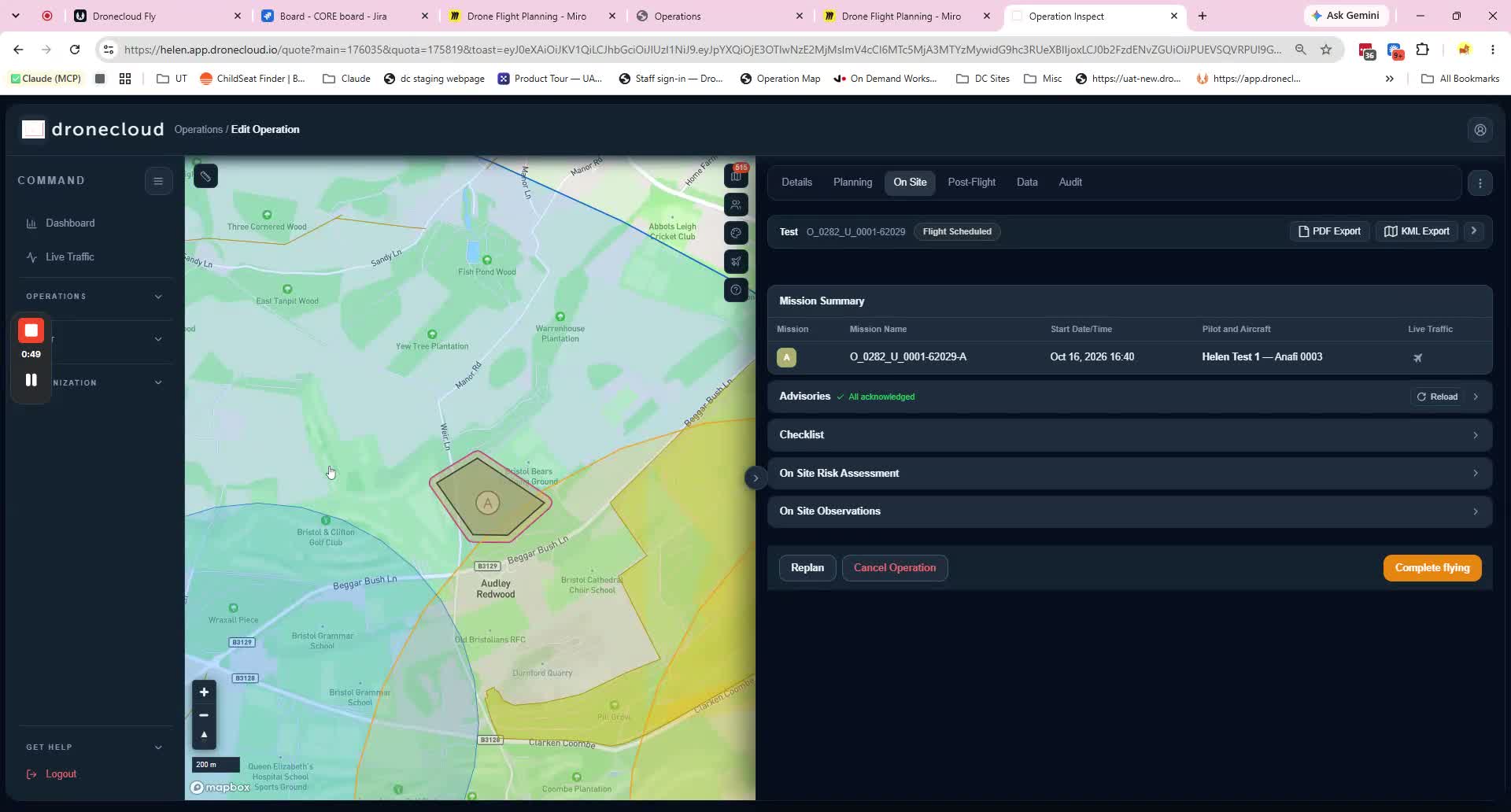This screenshot has width=1511, height=812.
Task: Open the people overlay map button
Action: click(x=736, y=205)
